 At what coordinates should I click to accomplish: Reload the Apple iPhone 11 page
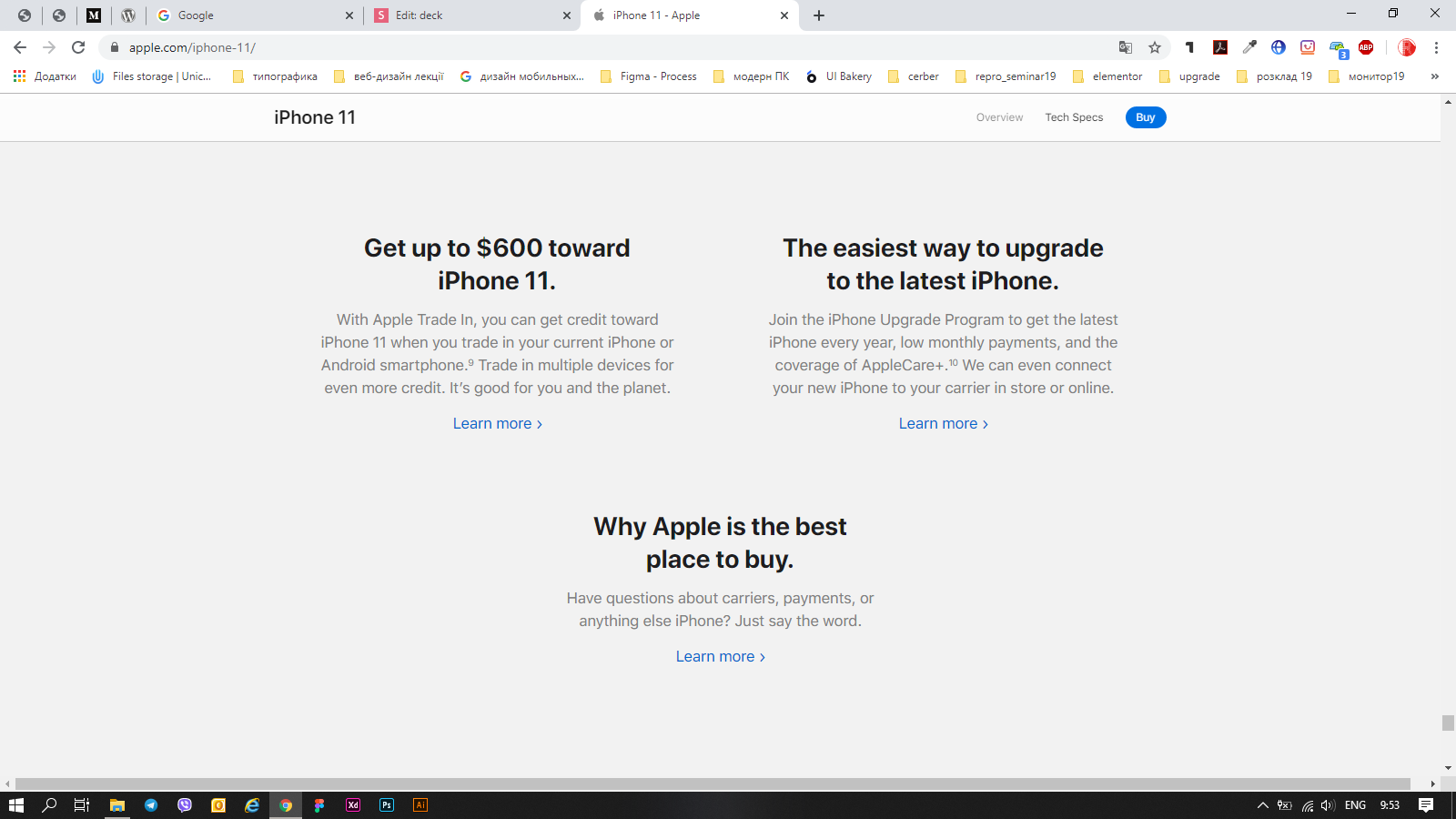[x=78, y=47]
